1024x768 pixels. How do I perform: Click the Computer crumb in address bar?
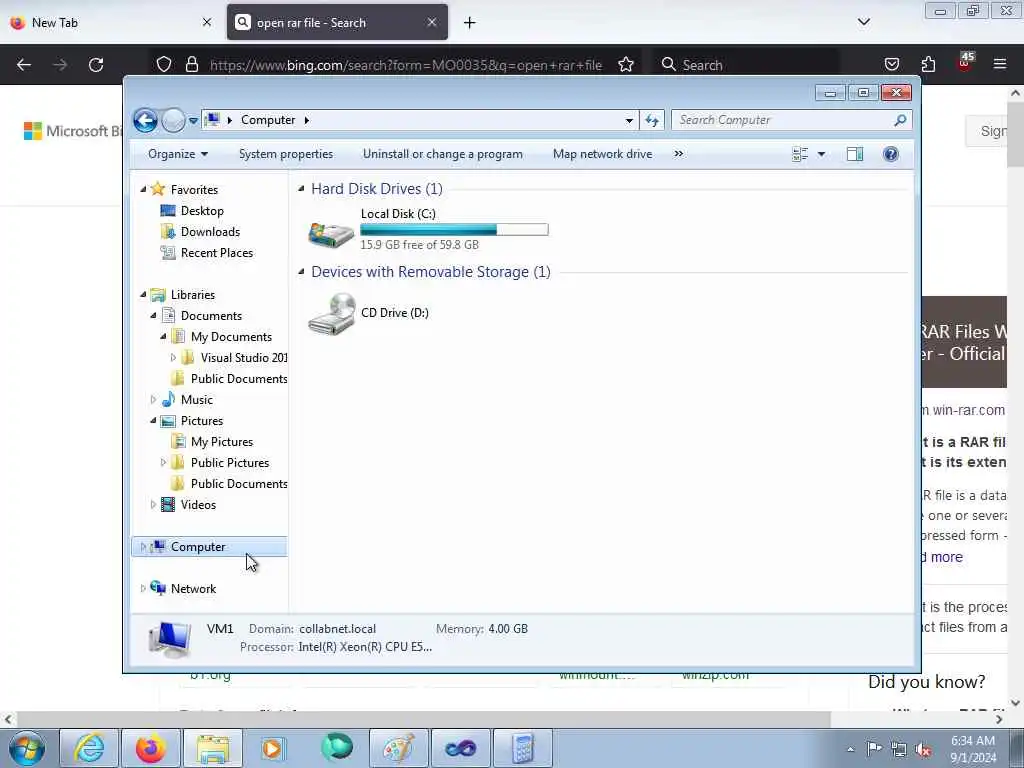click(x=268, y=120)
